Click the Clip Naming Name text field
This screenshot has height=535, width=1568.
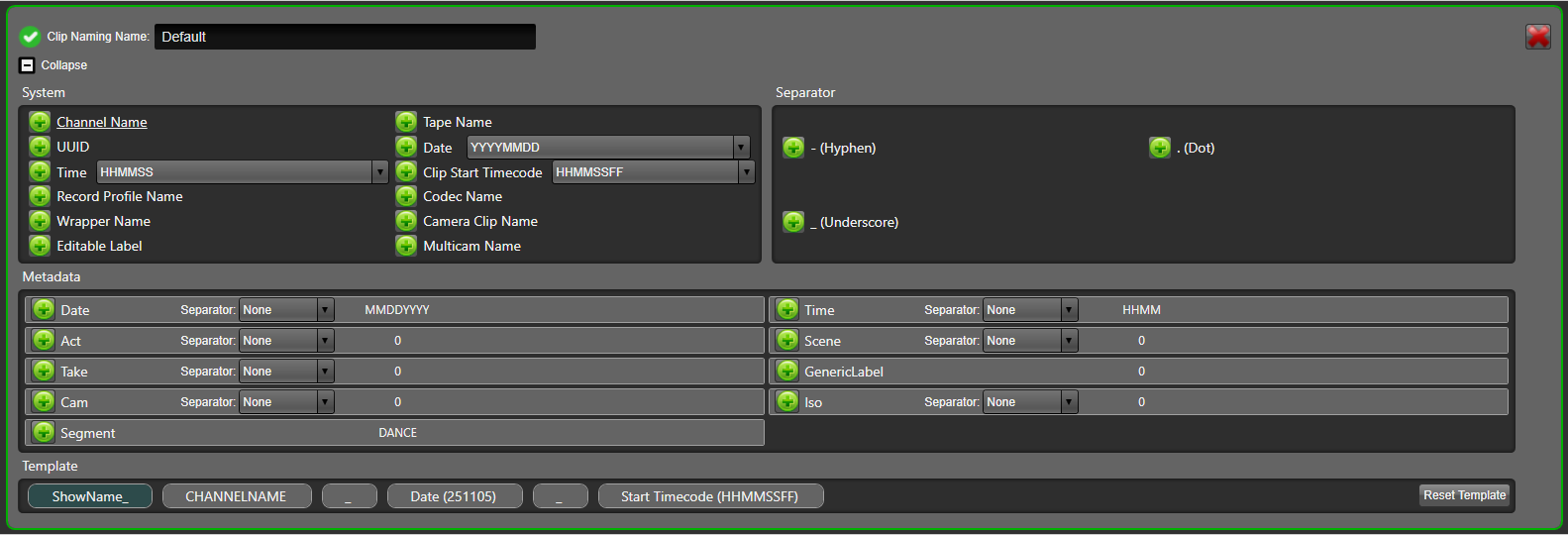345,37
